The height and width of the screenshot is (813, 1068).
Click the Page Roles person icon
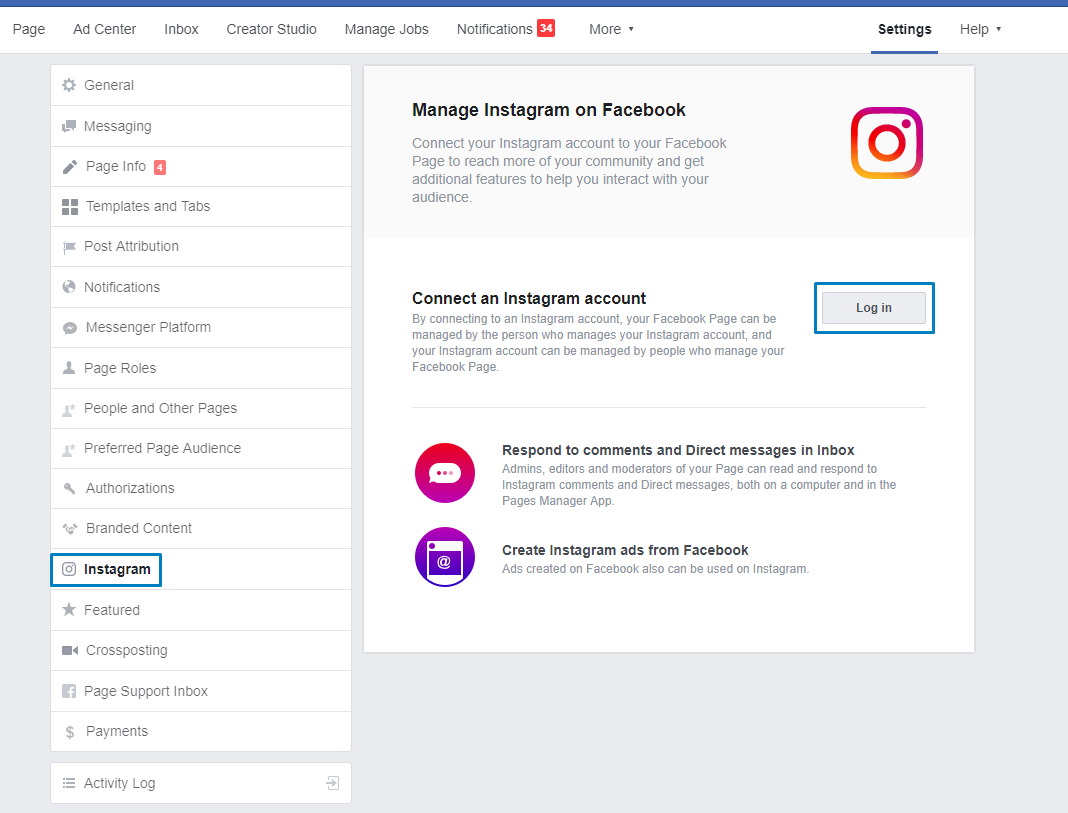[x=69, y=368]
